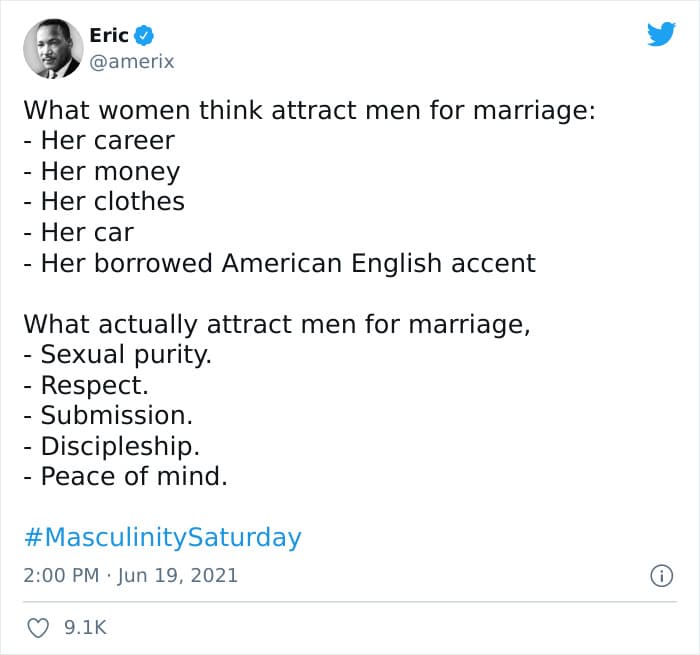Click the Twitter bird logo
700x655 pixels.
tap(661, 34)
